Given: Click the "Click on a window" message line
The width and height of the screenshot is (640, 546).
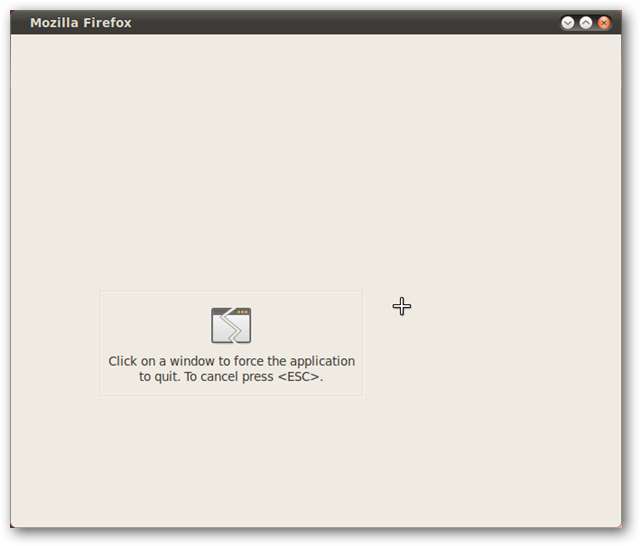Looking at the screenshot, I should 231,361.
